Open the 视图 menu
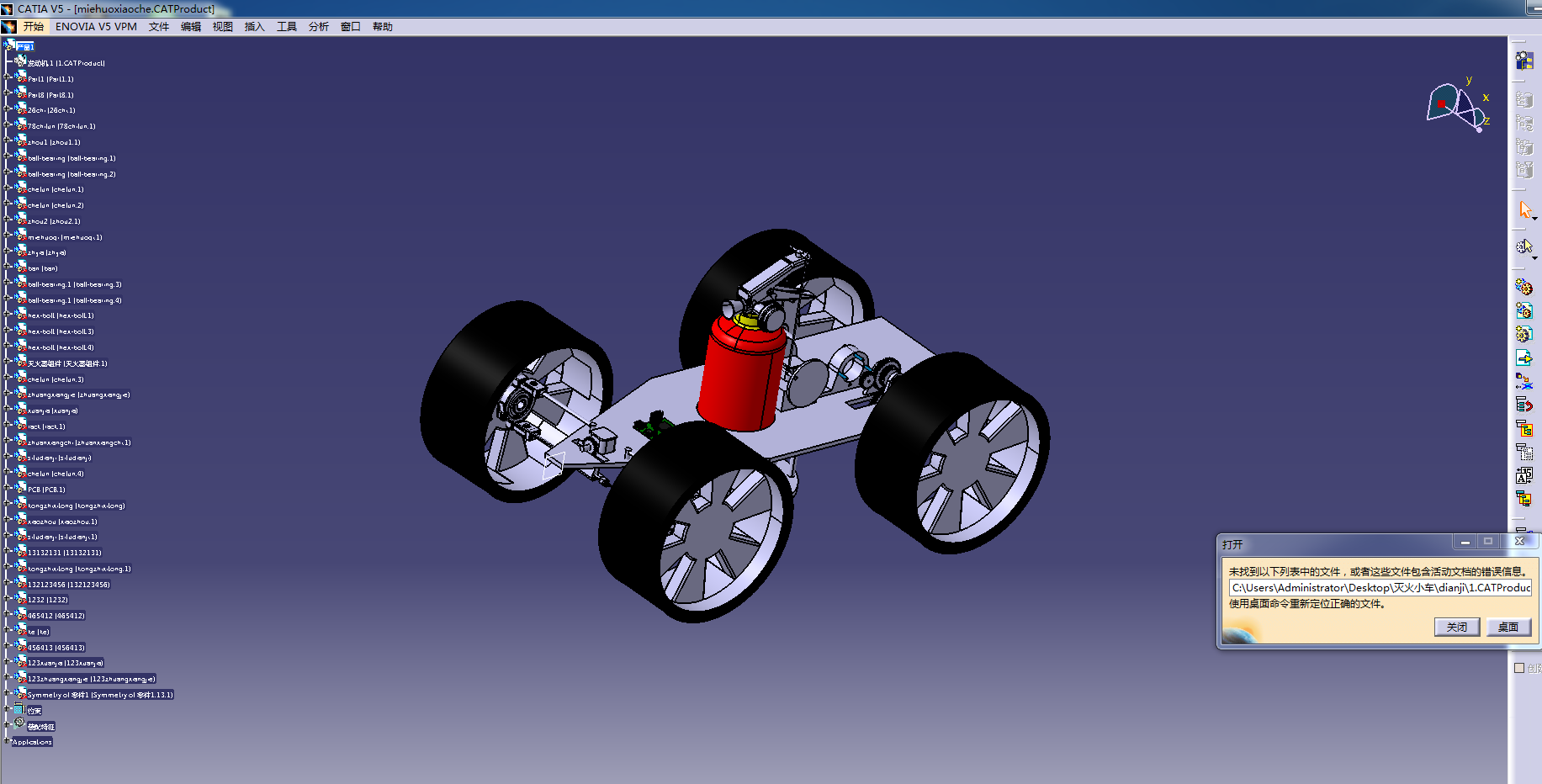 pos(223,27)
